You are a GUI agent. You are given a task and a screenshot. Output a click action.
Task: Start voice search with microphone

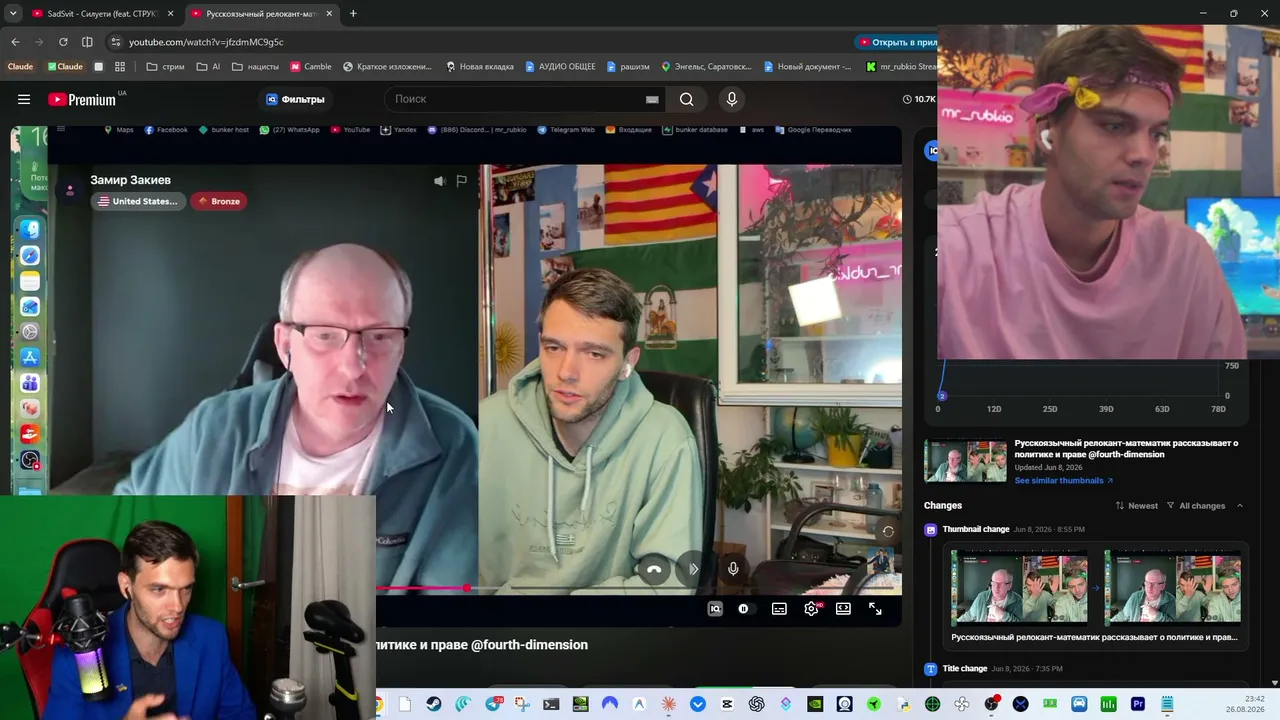[732, 99]
